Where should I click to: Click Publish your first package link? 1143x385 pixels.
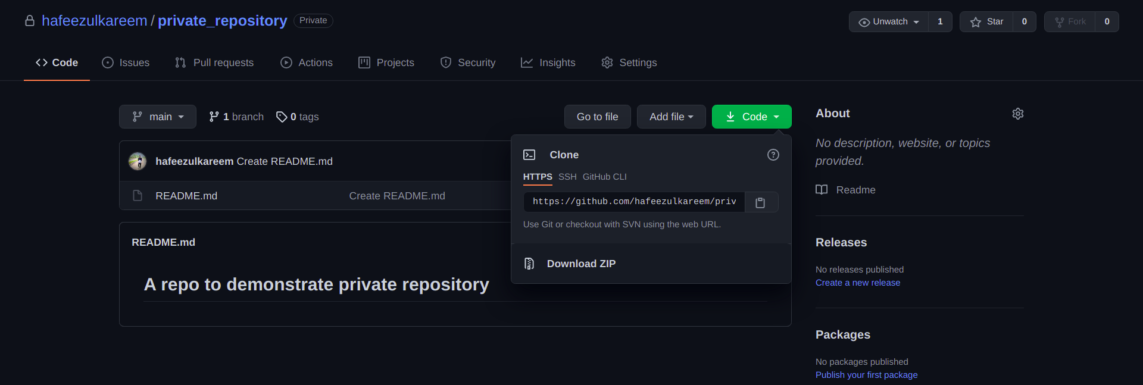867,375
